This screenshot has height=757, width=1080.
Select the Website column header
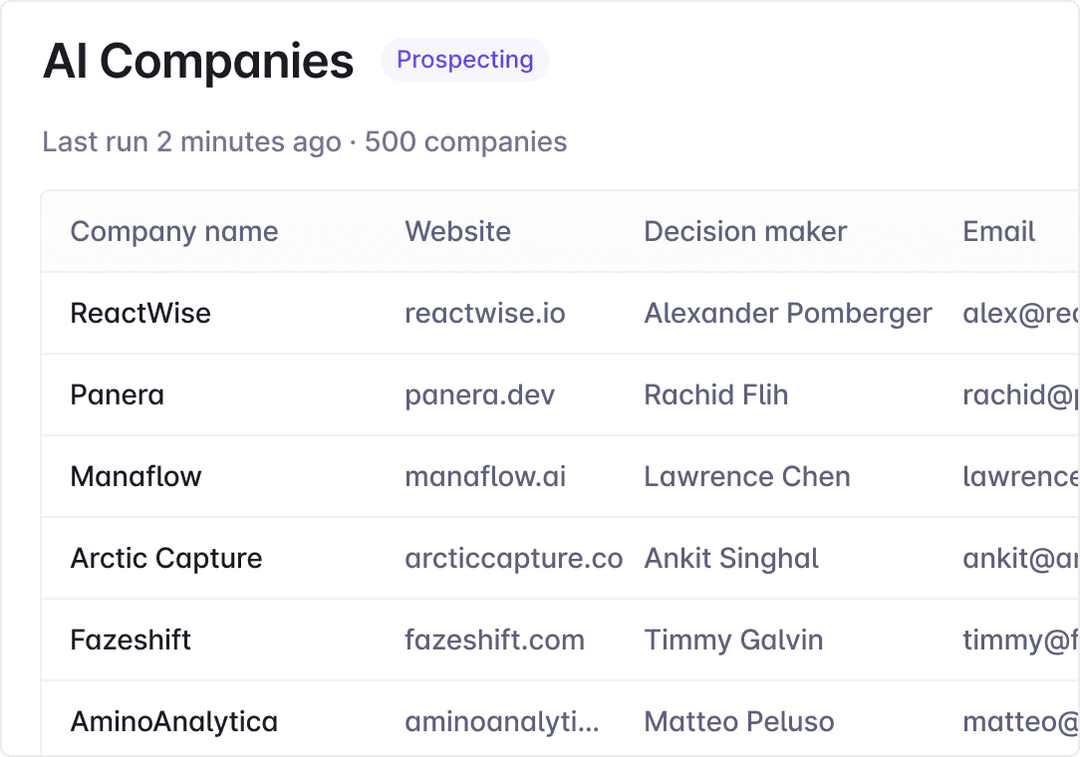coord(457,231)
